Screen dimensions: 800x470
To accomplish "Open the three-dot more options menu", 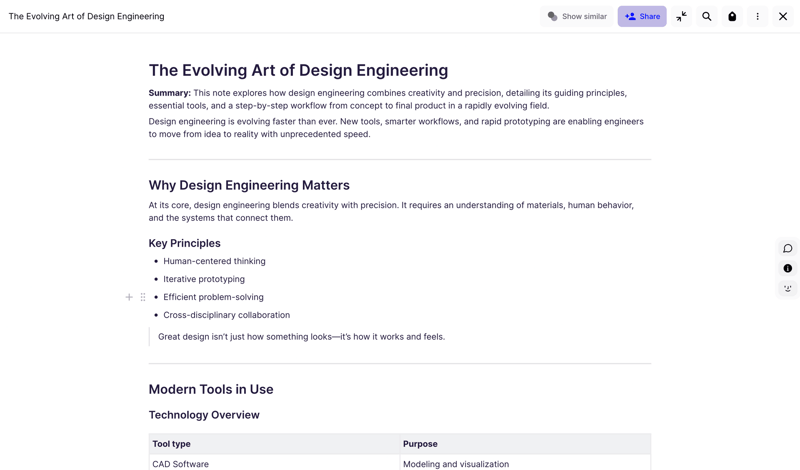I will click(758, 17).
